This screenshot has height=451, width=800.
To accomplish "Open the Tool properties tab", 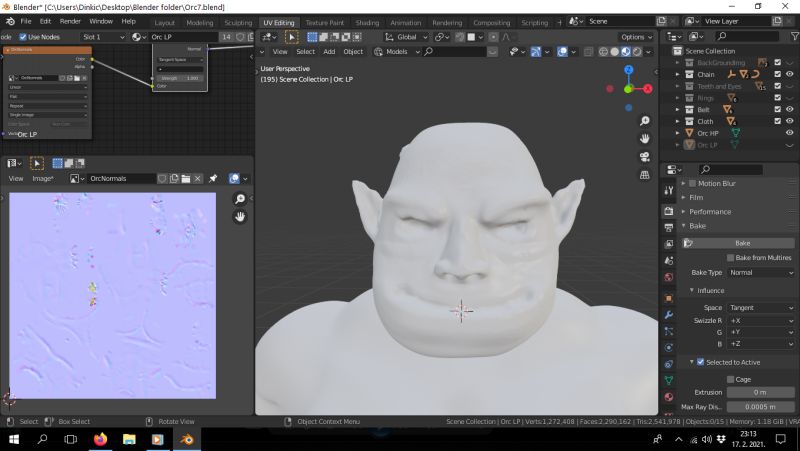I will pos(669,190).
